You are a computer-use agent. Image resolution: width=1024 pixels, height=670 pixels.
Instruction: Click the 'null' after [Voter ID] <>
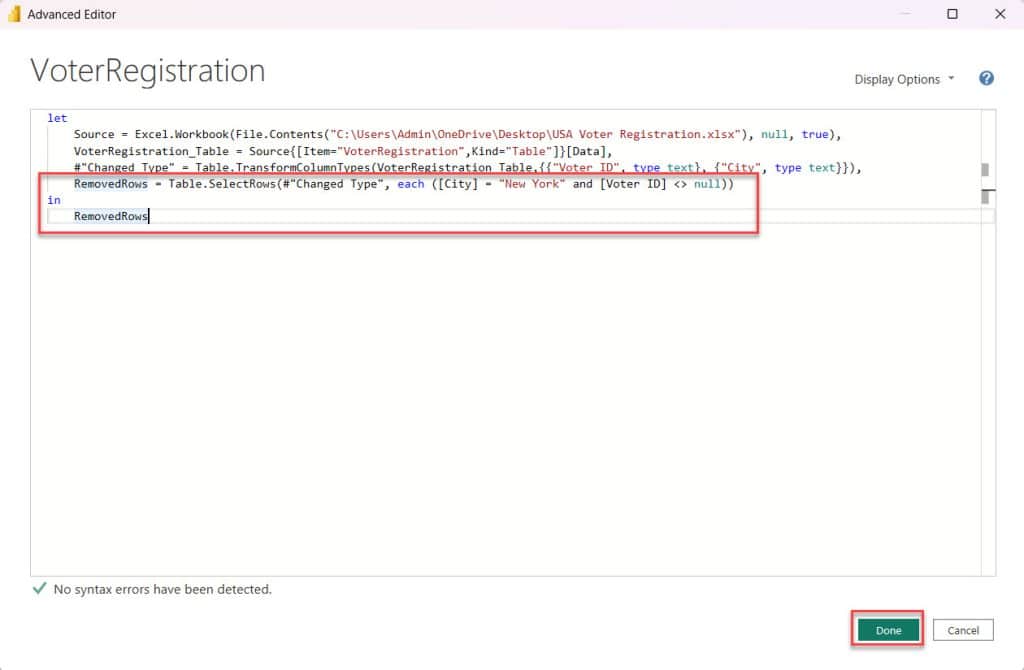pyautogui.click(x=707, y=184)
